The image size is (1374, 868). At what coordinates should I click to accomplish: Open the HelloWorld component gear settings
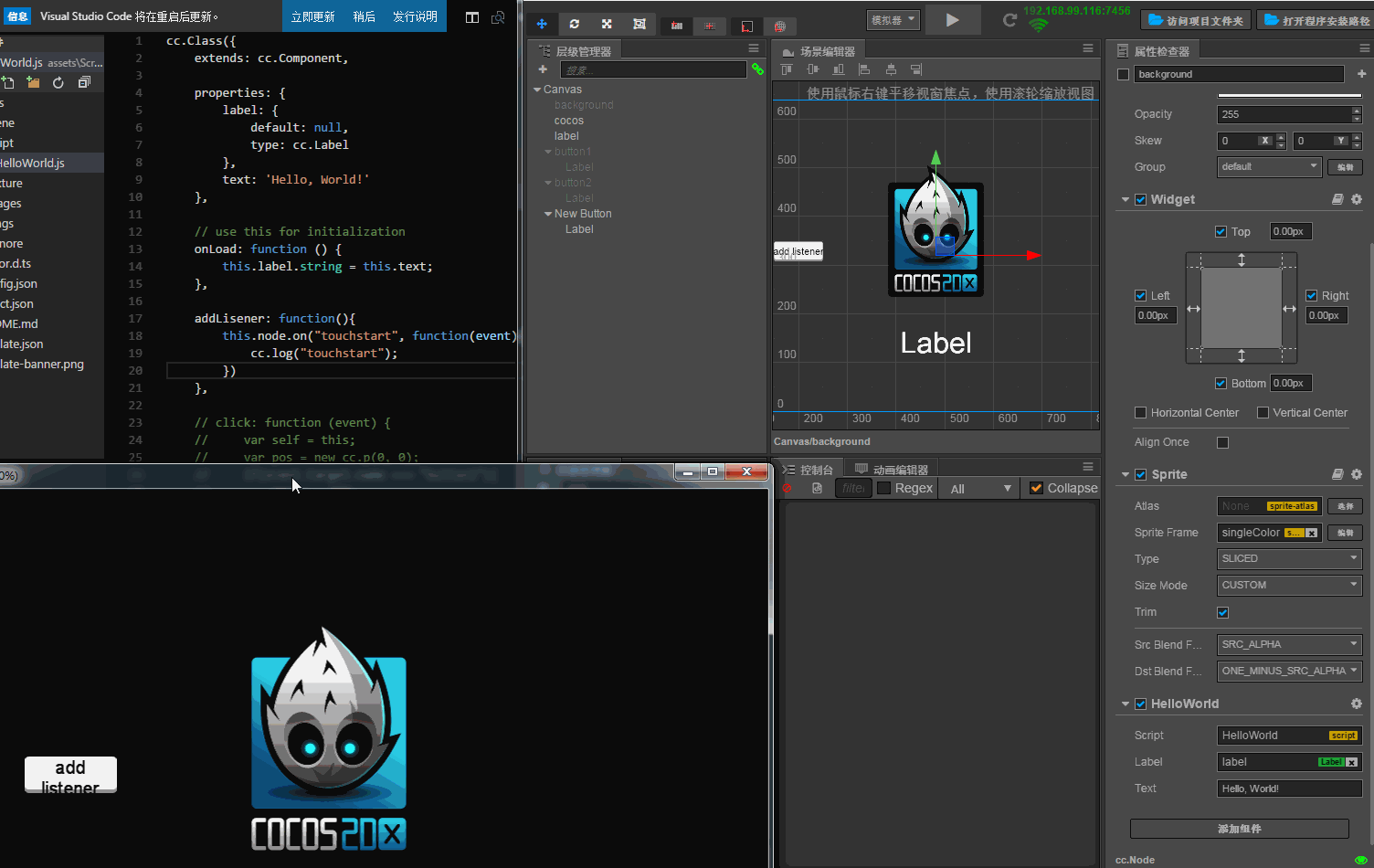tap(1357, 704)
